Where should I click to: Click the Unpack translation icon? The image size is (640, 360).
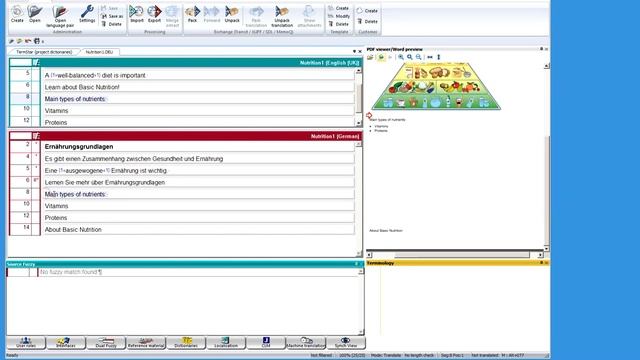click(282, 16)
